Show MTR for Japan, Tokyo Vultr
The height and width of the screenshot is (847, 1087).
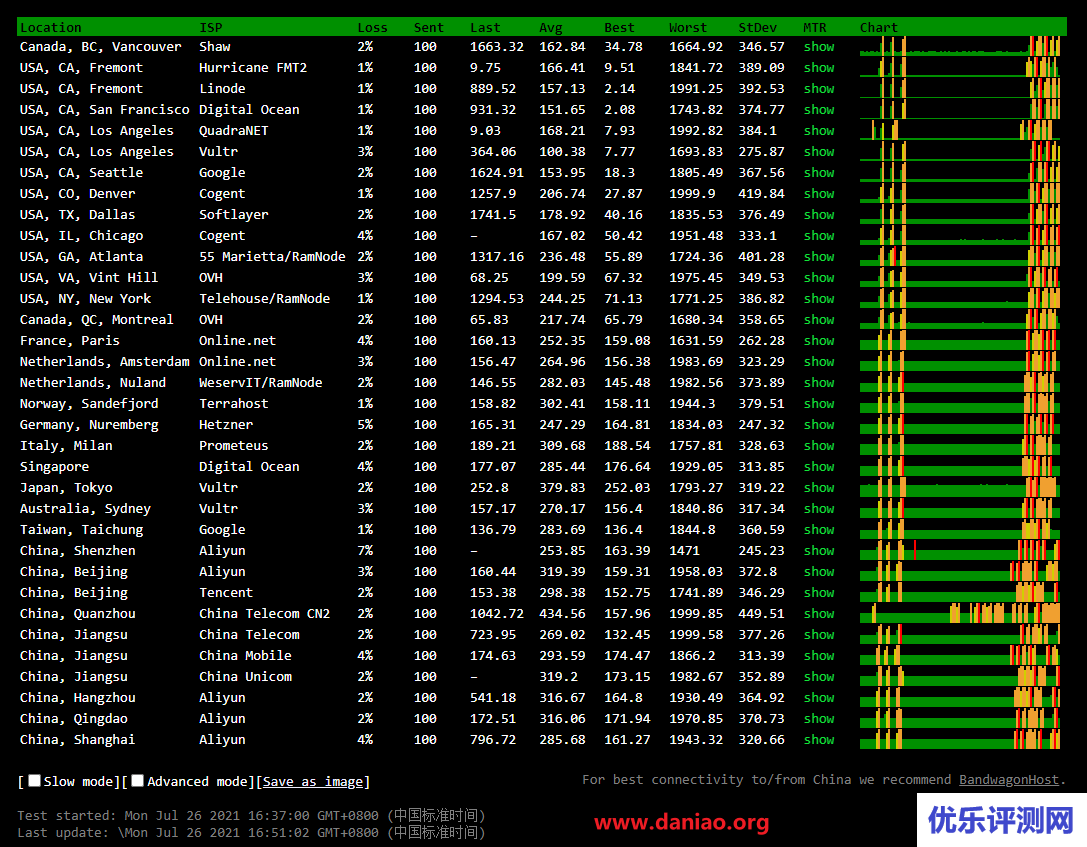coord(818,488)
